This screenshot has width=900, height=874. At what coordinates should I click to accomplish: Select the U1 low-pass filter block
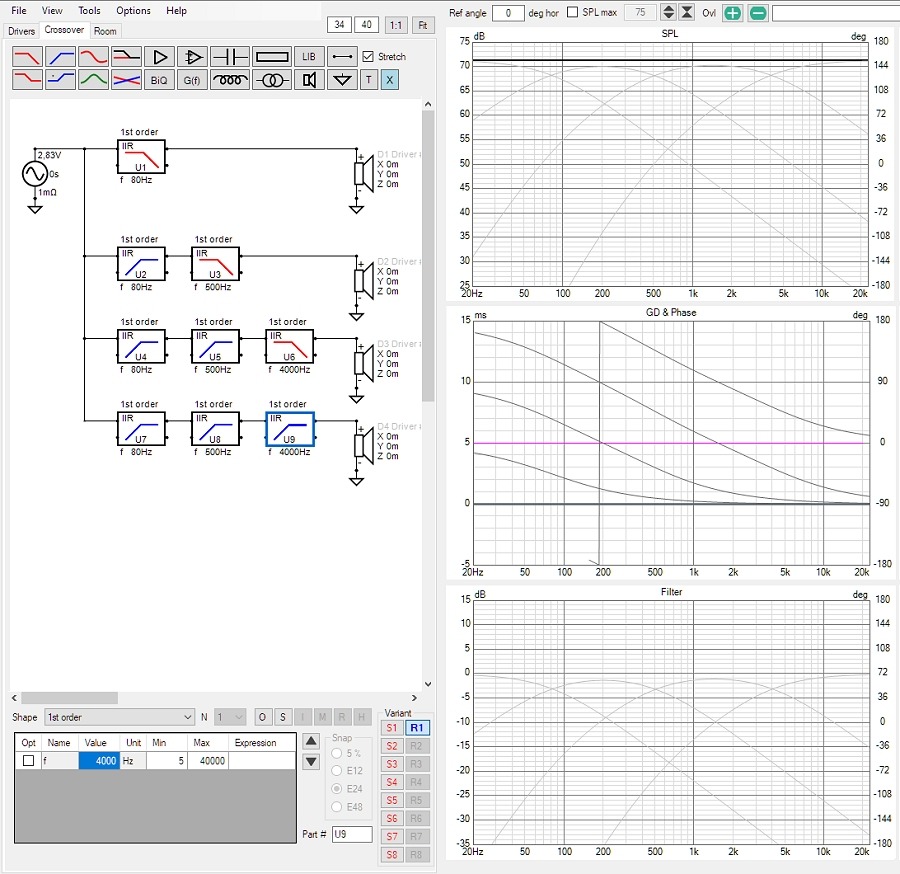coord(141,157)
